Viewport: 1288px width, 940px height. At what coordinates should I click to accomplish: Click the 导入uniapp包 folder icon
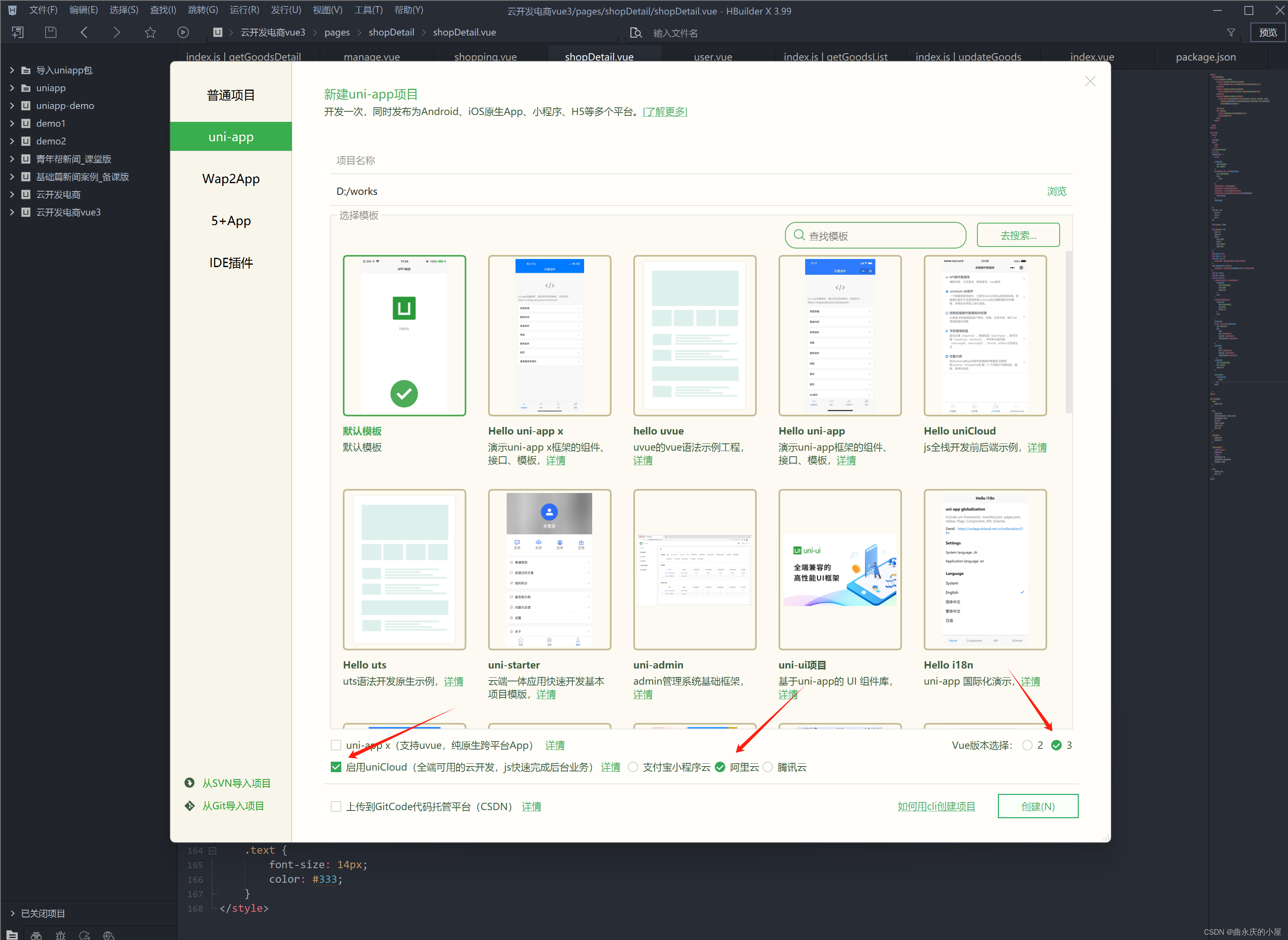tap(25, 71)
